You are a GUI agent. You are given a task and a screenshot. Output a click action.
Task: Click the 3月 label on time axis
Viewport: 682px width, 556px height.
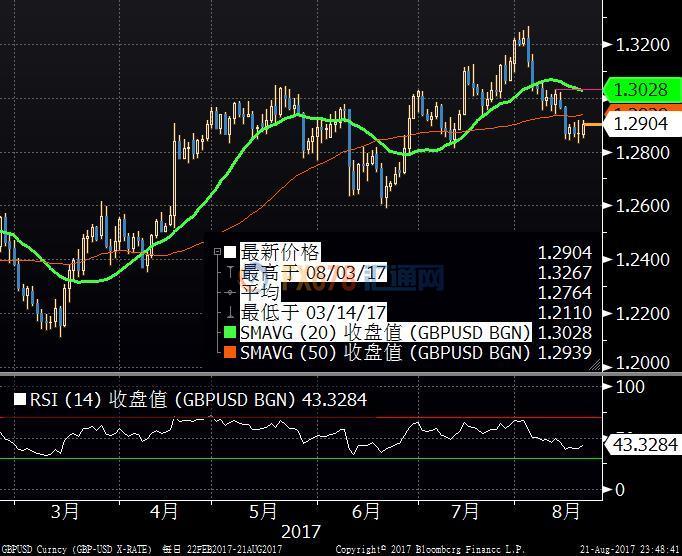[x=65, y=511]
